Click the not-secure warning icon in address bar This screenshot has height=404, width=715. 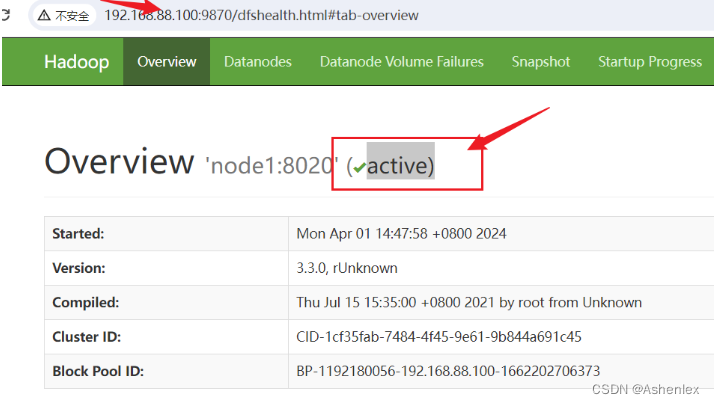pos(44,16)
